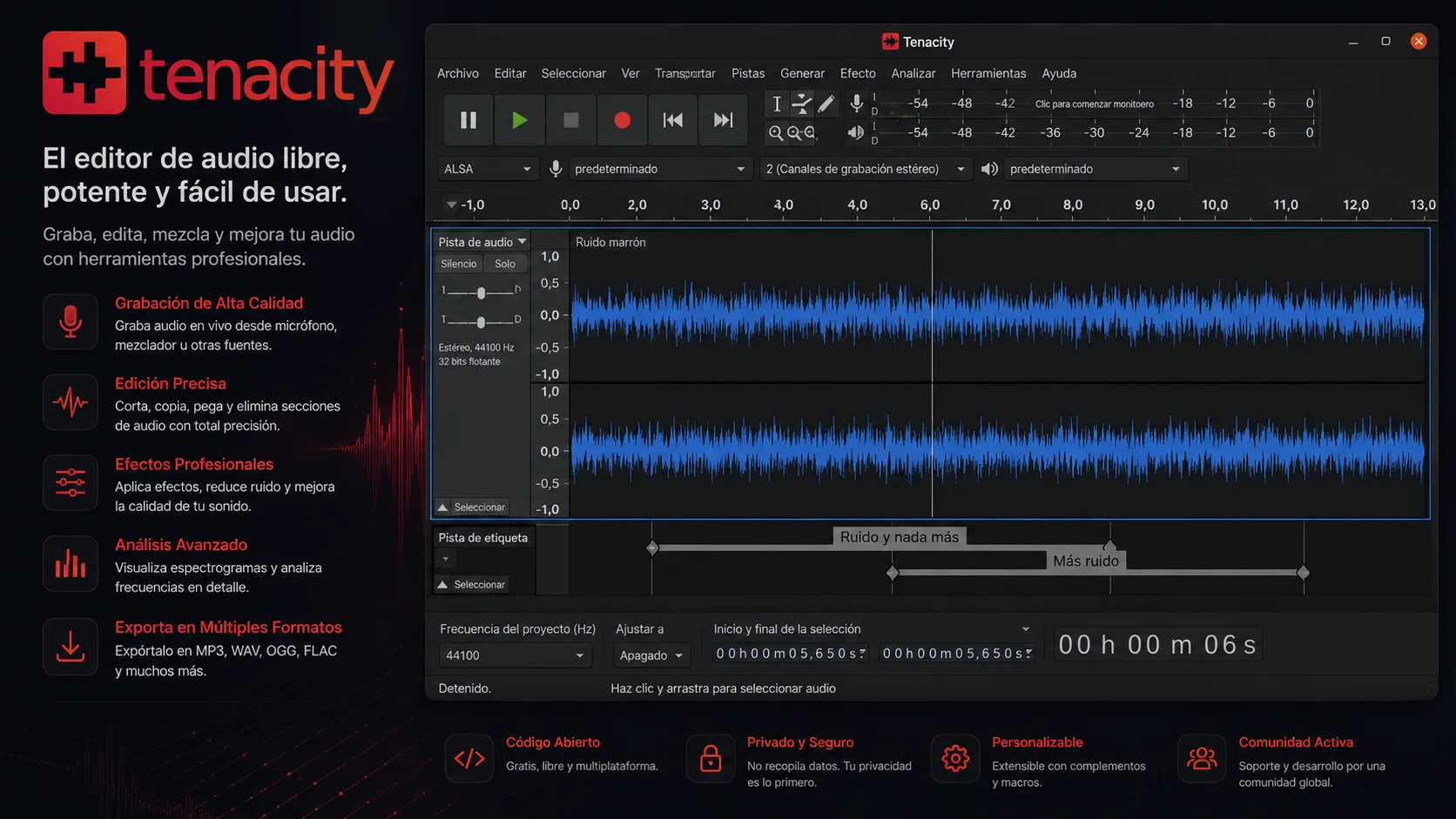Click the audio track gain slider knob
The width and height of the screenshot is (1456, 819).
click(481, 292)
